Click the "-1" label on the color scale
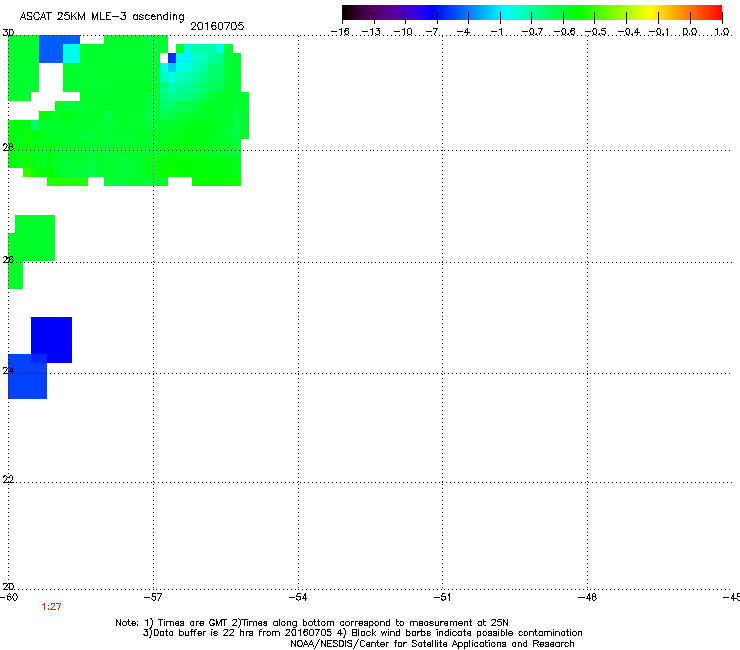This screenshot has height=650, width=740. 496,32
